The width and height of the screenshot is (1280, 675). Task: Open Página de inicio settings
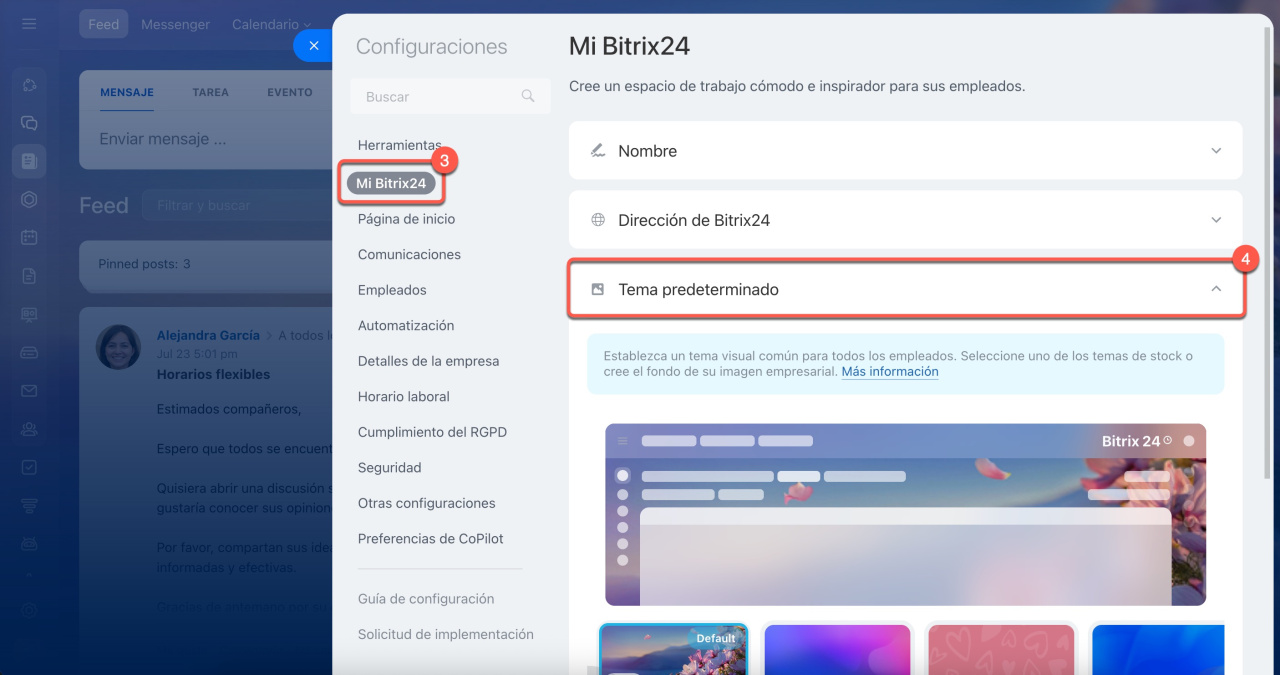pyautogui.click(x=406, y=219)
